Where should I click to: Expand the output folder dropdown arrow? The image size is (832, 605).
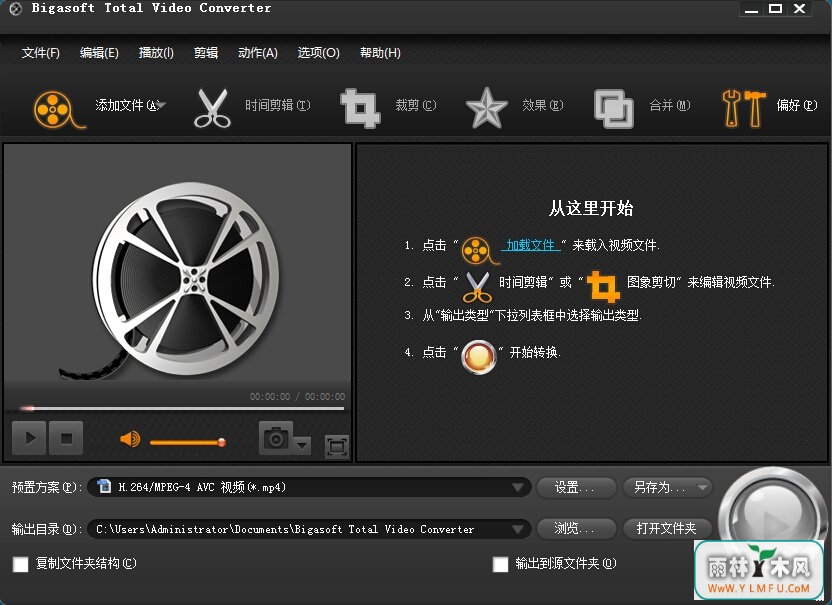[518, 529]
